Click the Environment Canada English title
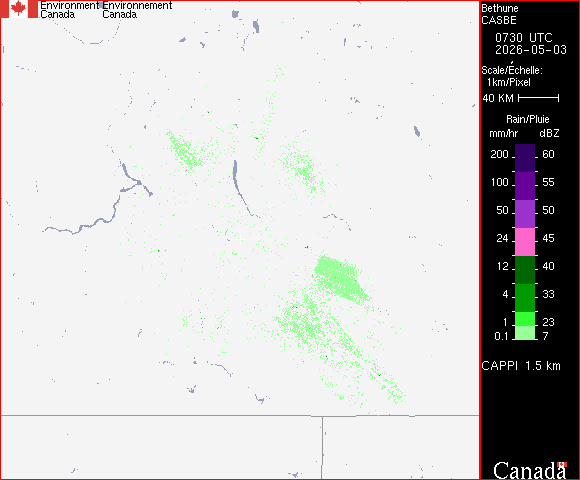This screenshot has width=580, height=480. click(70, 10)
